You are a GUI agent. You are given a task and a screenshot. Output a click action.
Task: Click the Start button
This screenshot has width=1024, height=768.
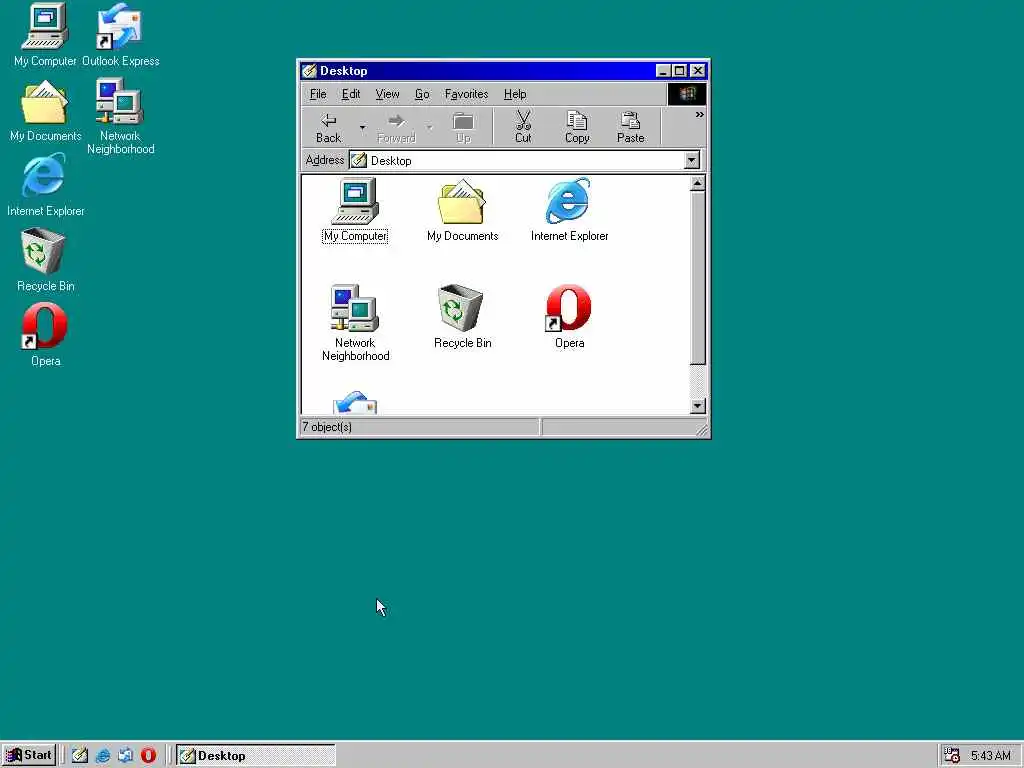(x=29, y=756)
